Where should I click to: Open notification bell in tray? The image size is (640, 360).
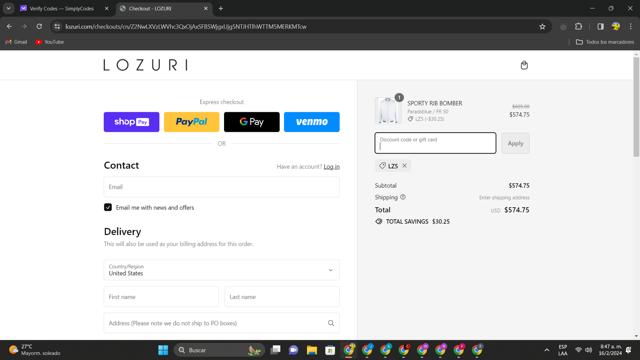629,350
